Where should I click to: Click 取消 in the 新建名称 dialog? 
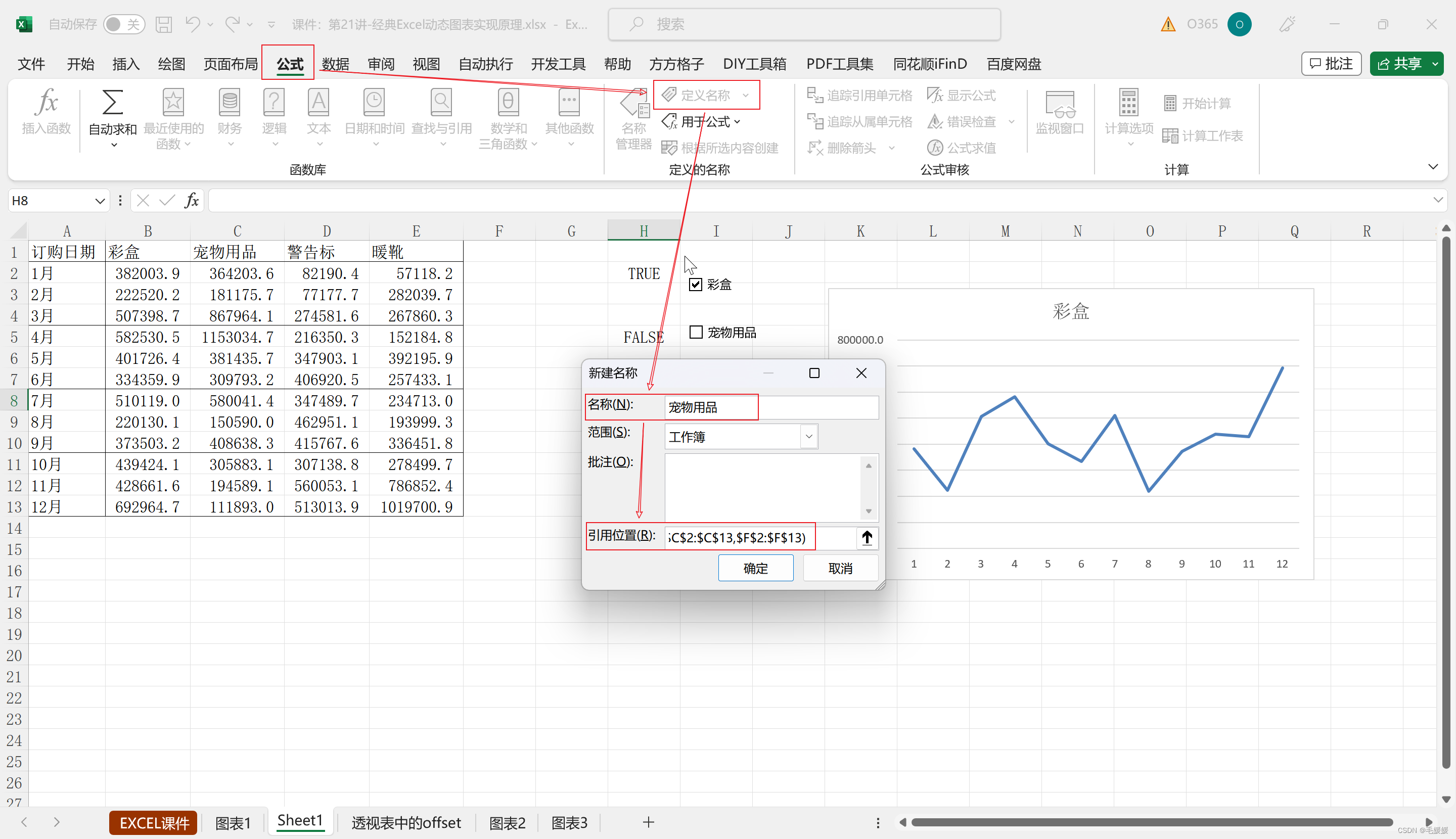(x=840, y=568)
